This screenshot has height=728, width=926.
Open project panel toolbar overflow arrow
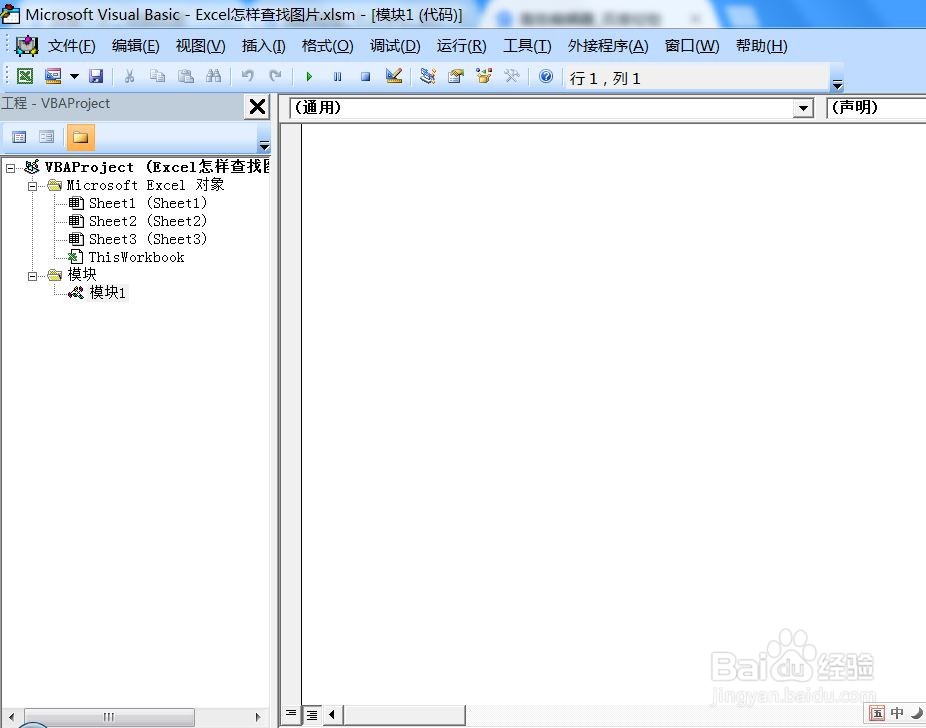(x=265, y=145)
